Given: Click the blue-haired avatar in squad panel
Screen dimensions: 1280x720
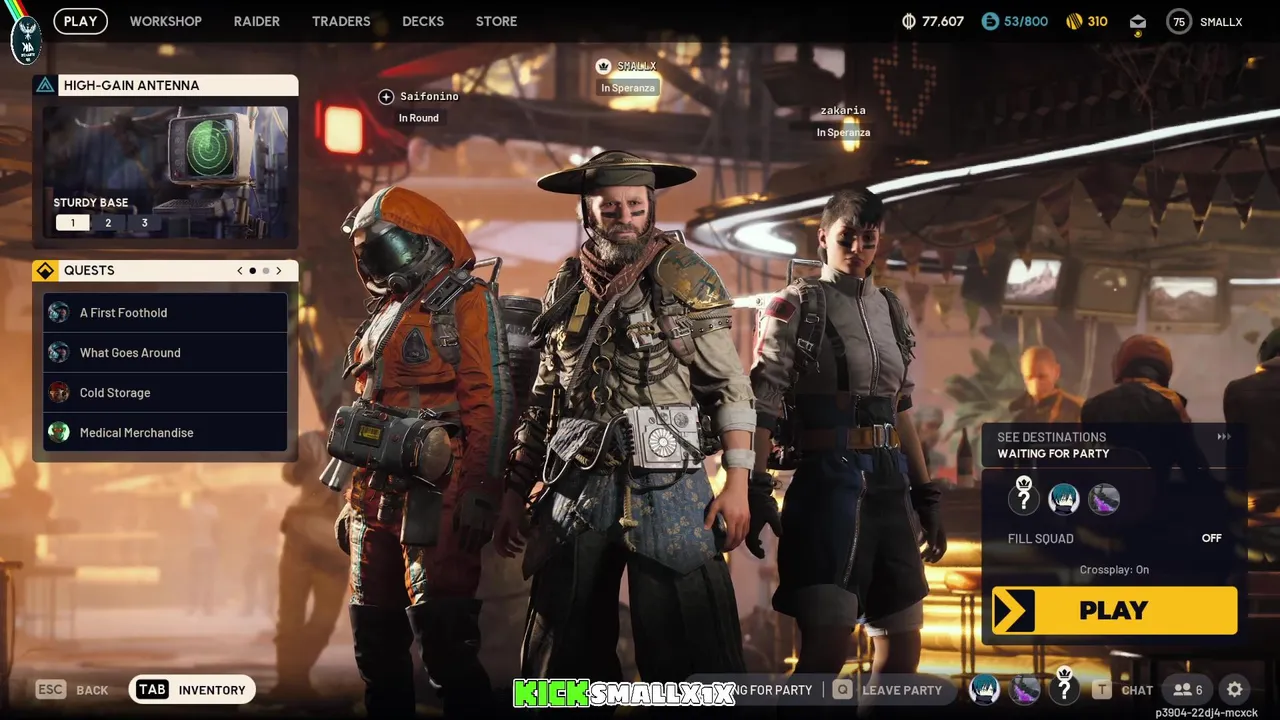Looking at the screenshot, I should (1064, 499).
